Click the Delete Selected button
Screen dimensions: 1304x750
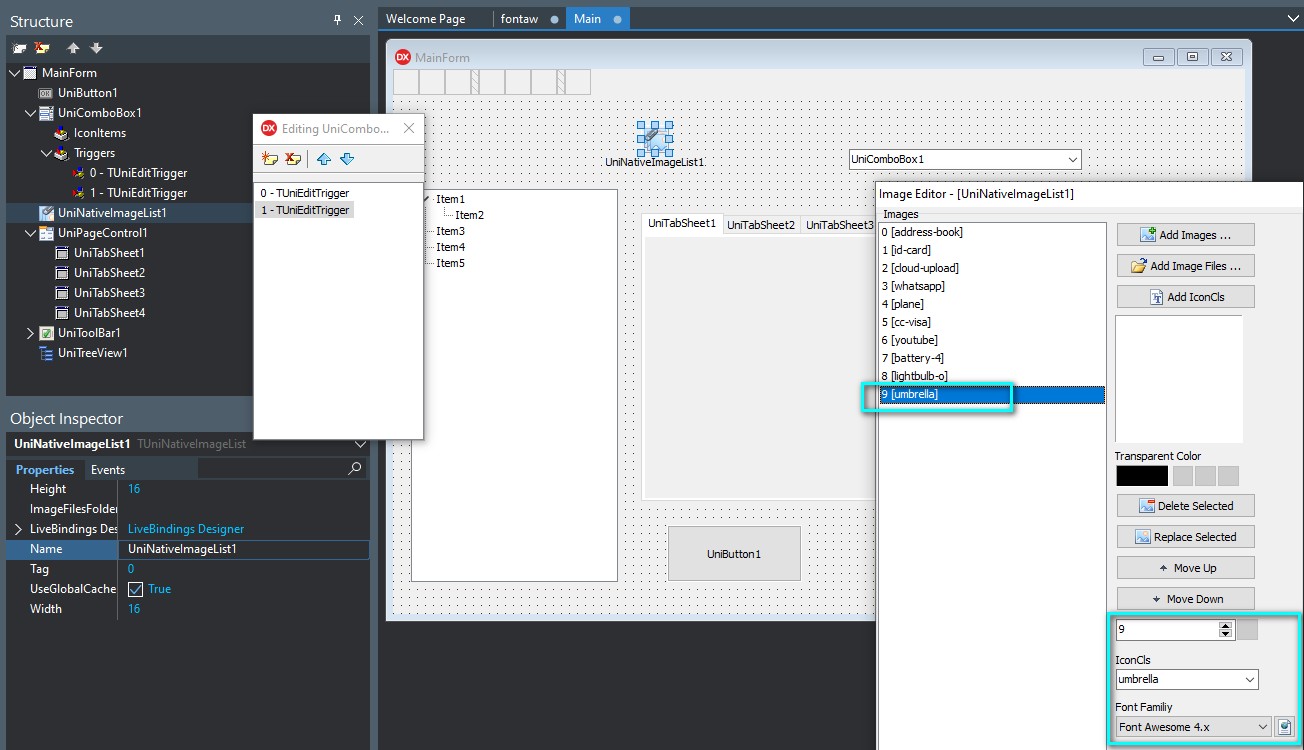click(1185, 506)
